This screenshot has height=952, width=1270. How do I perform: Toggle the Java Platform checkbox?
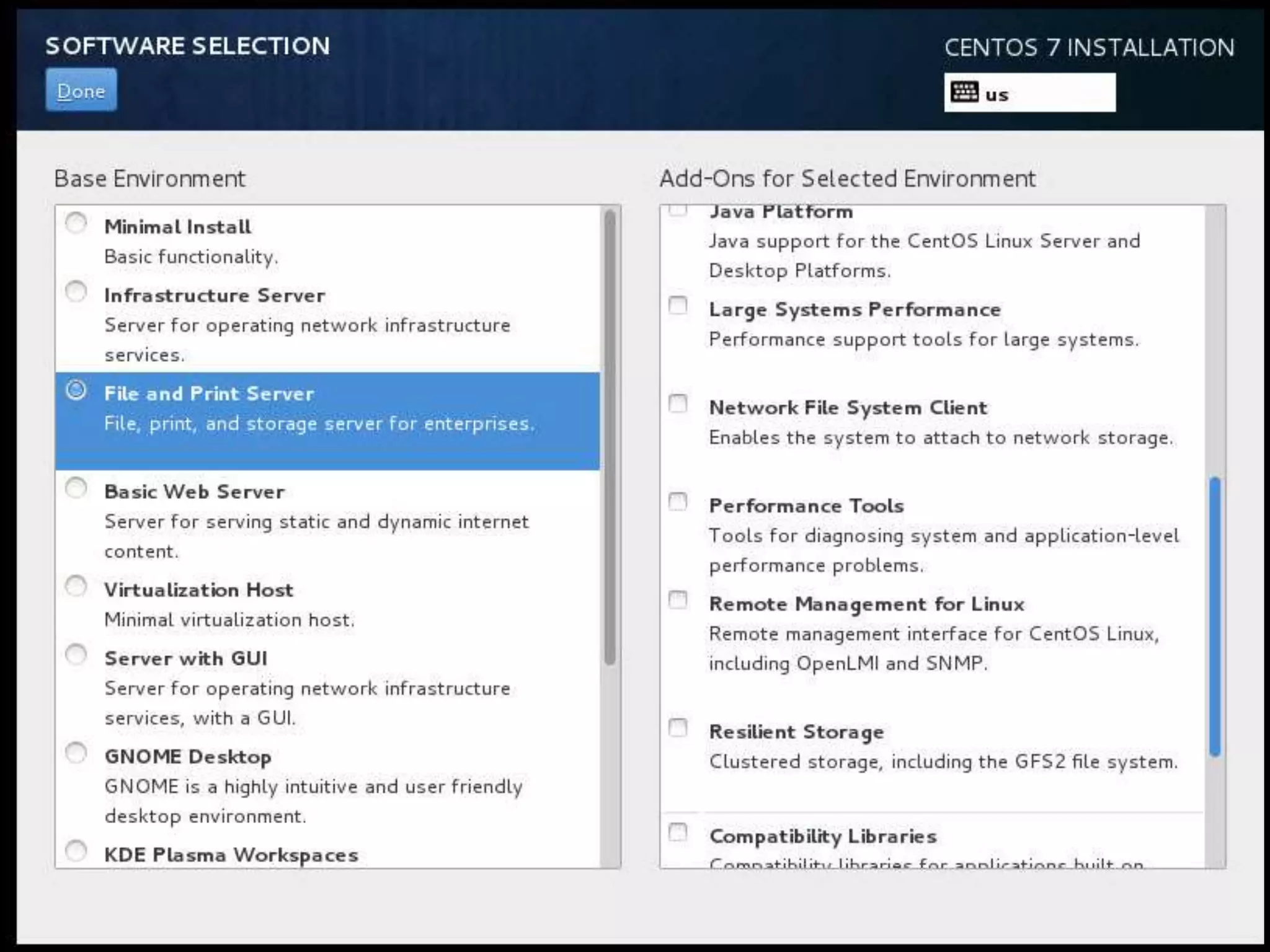(678, 211)
